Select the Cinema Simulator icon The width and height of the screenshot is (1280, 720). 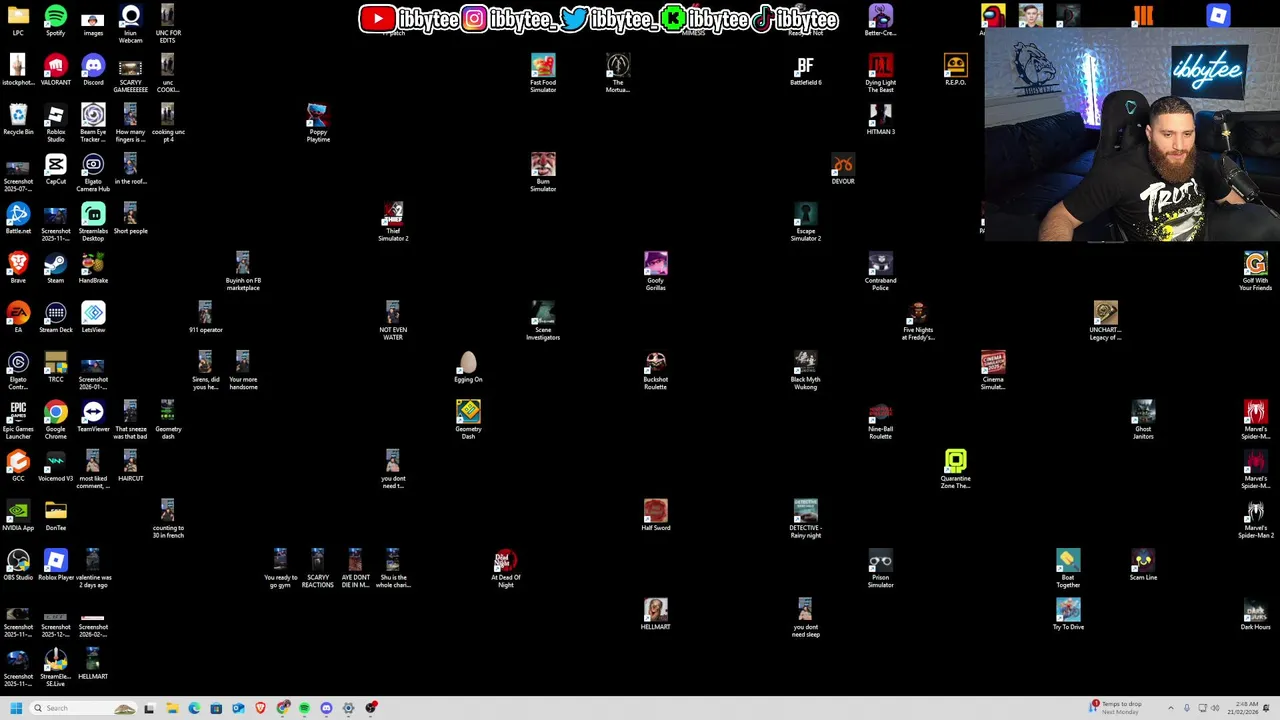click(993, 370)
